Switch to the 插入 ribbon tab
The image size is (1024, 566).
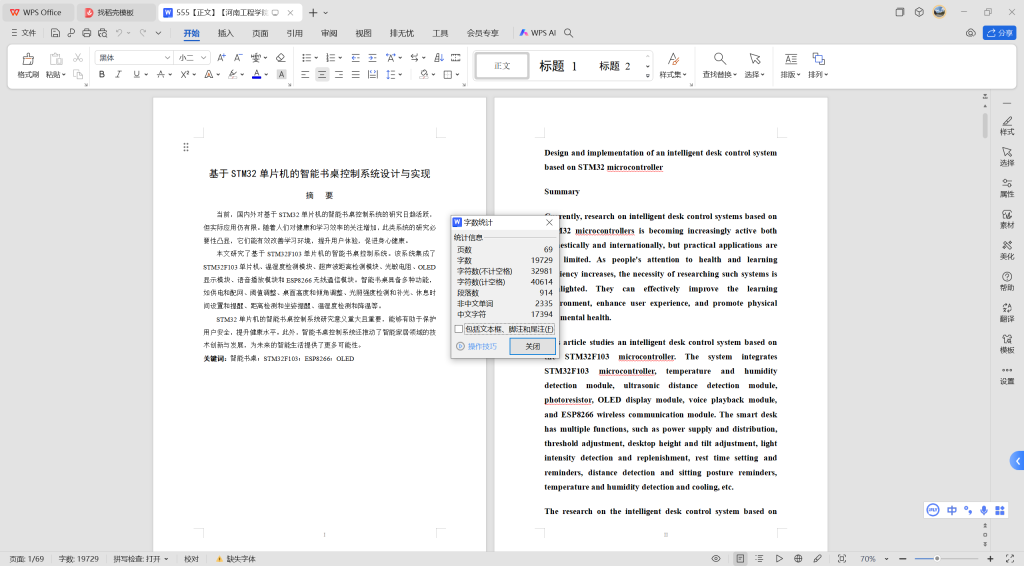pos(226,33)
